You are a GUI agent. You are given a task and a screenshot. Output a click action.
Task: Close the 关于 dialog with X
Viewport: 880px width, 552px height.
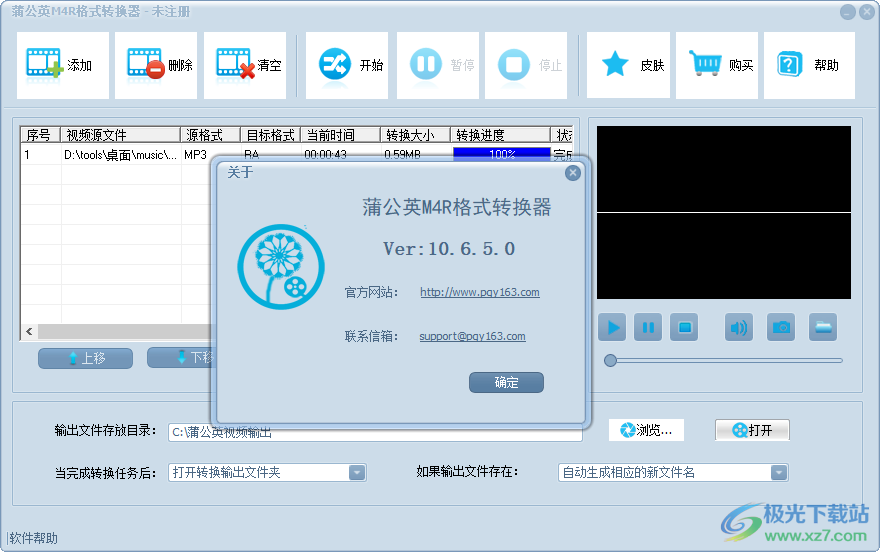point(572,173)
